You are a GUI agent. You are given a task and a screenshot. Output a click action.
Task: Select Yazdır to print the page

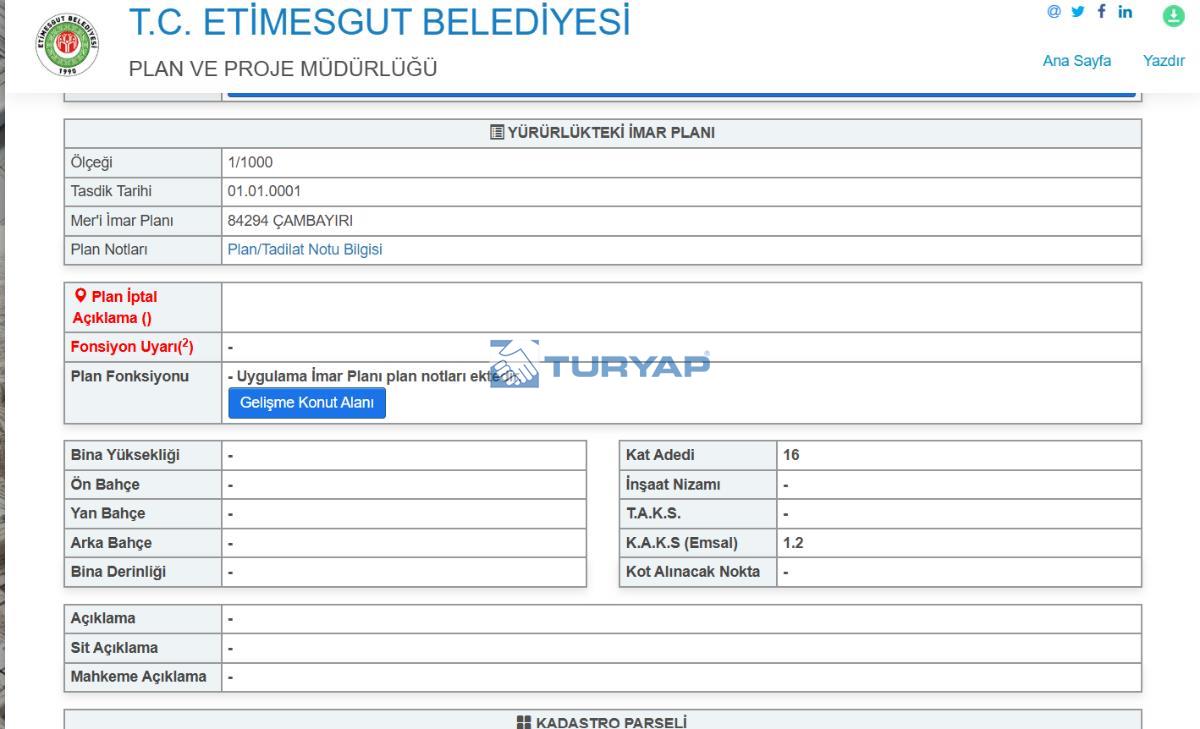tap(1163, 61)
